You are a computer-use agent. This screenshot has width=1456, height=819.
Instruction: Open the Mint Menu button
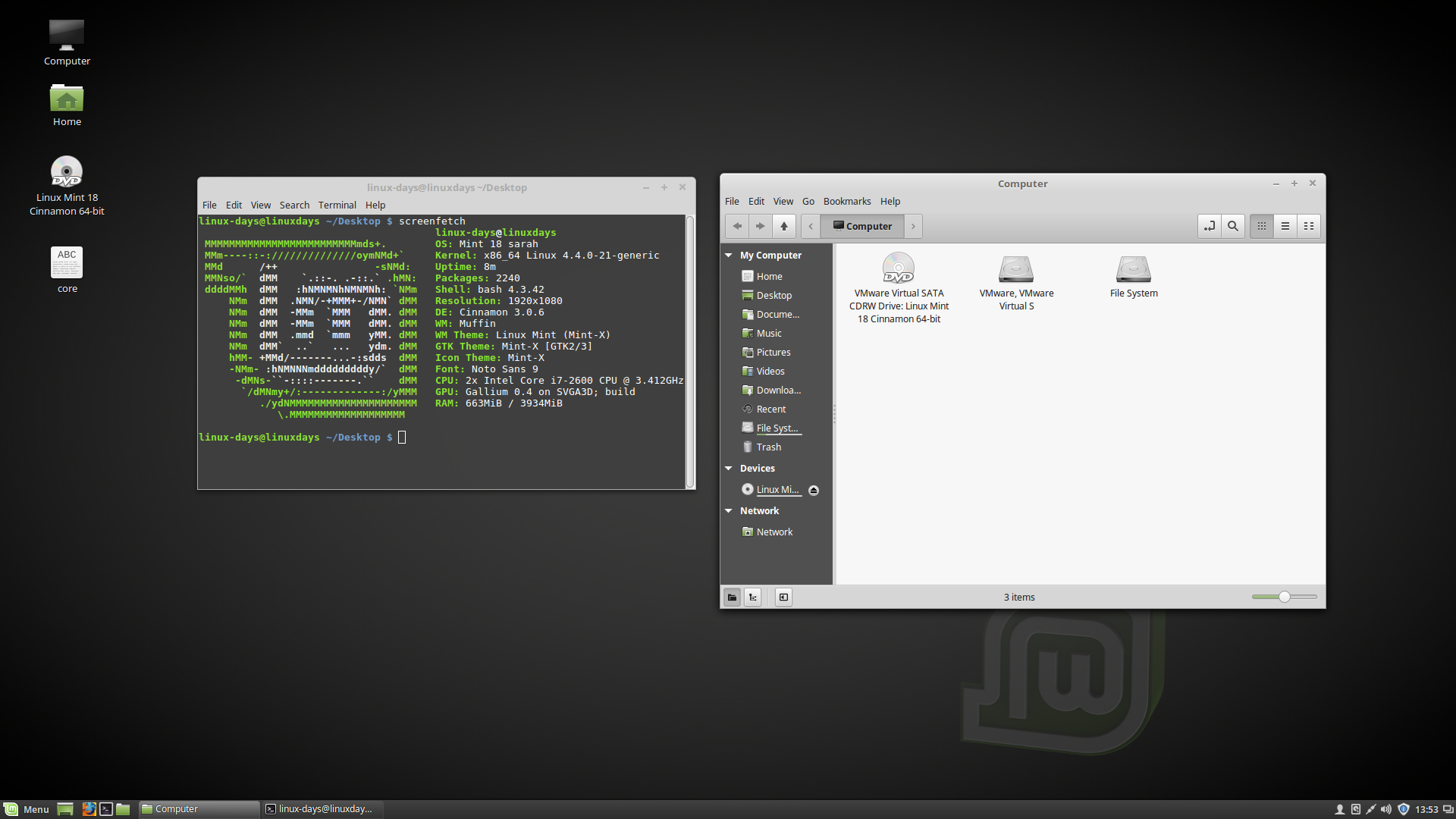27,809
